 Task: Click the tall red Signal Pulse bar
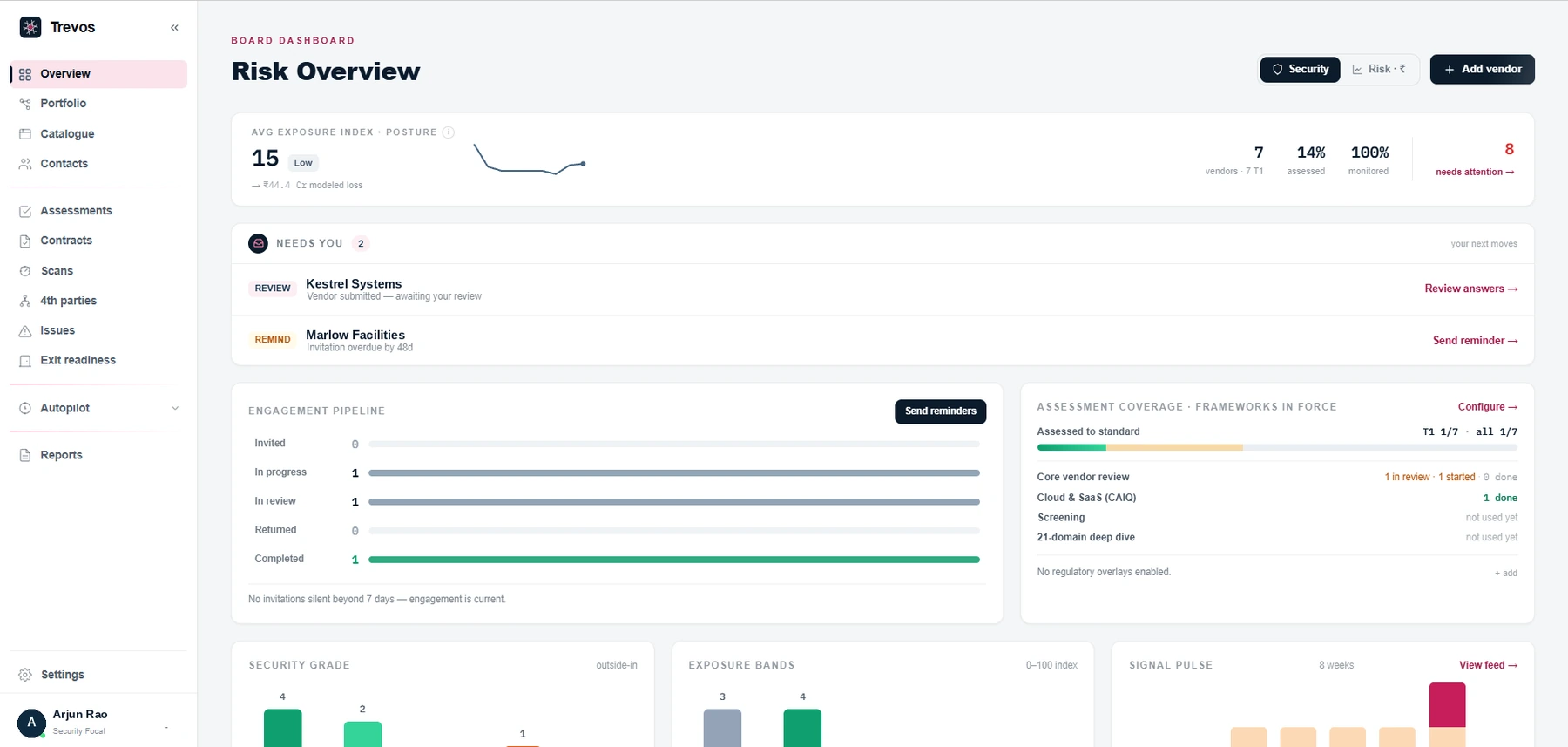1447,704
